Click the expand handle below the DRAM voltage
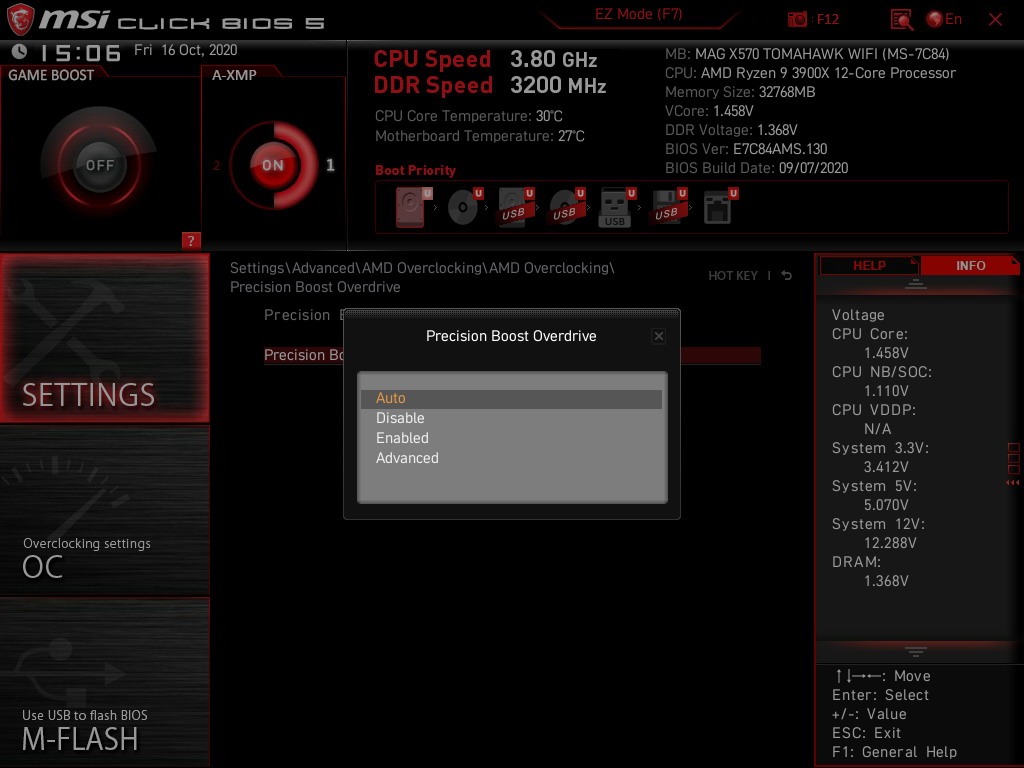Image resolution: width=1024 pixels, height=768 pixels. [916, 652]
